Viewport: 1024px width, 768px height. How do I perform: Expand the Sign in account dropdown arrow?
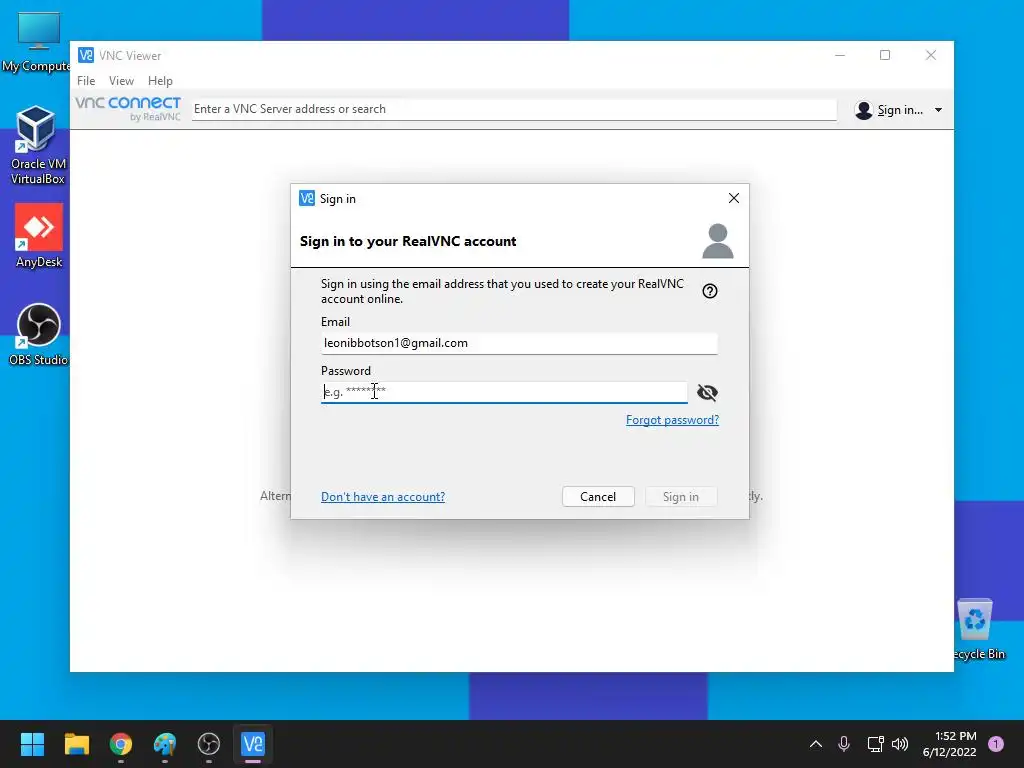[x=938, y=110]
